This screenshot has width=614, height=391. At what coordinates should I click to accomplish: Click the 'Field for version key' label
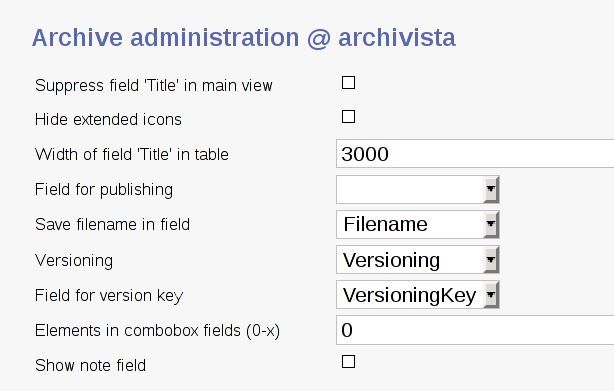point(109,296)
